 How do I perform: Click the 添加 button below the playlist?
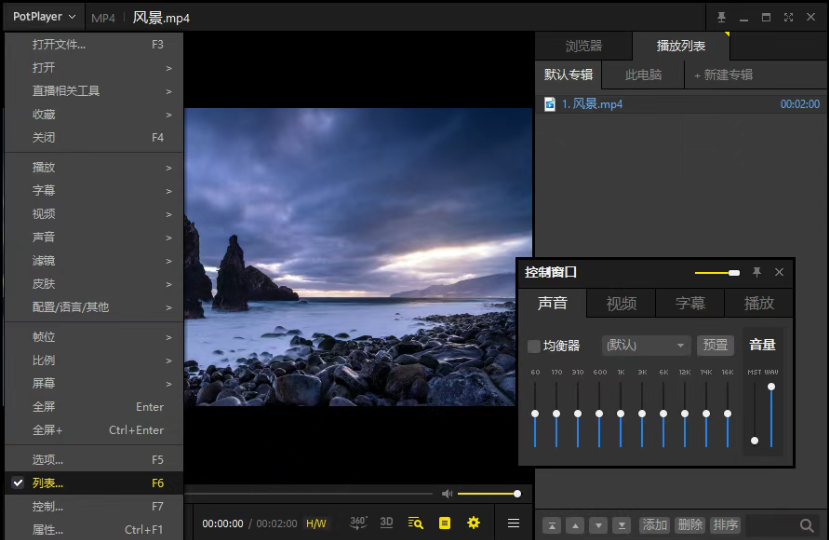(x=655, y=525)
